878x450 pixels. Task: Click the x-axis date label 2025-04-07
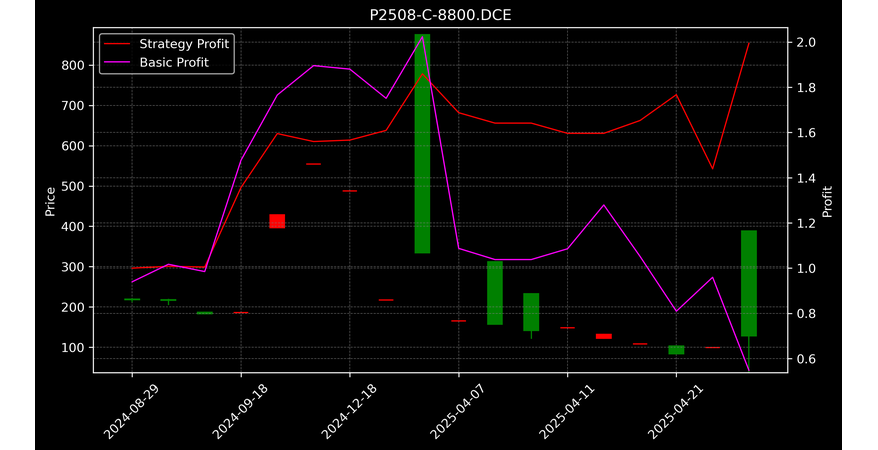coord(457,412)
